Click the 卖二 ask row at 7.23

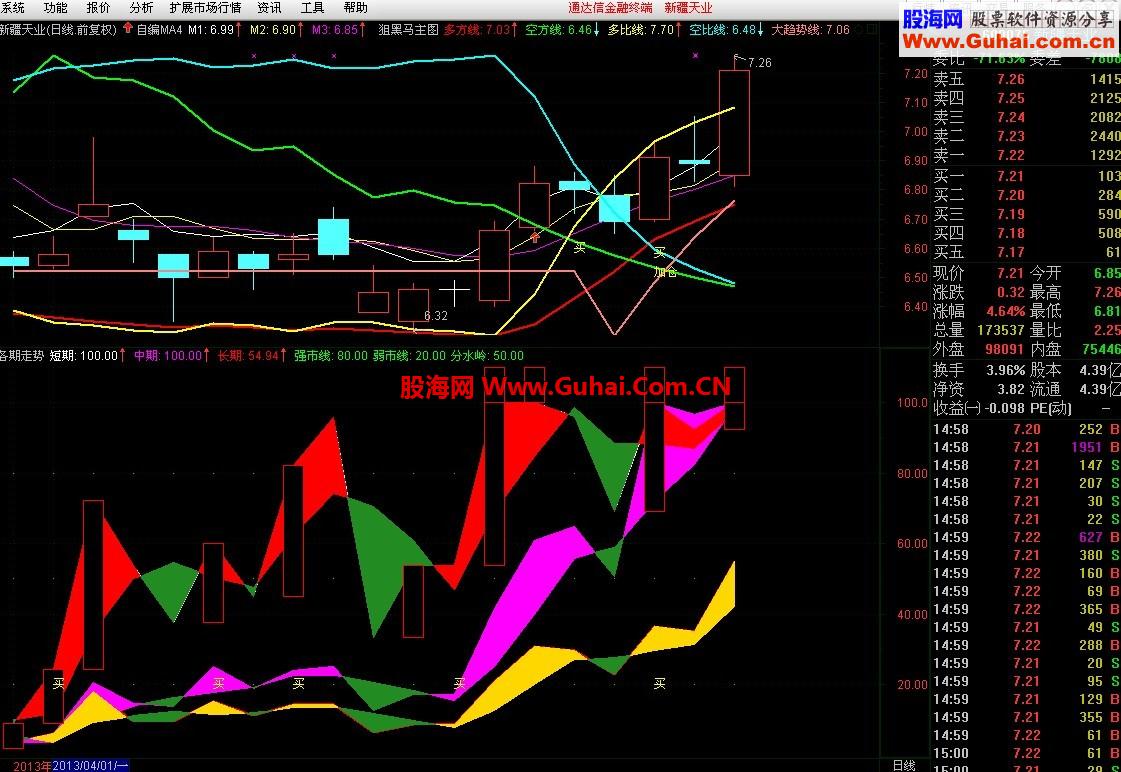pos(1025,136)
